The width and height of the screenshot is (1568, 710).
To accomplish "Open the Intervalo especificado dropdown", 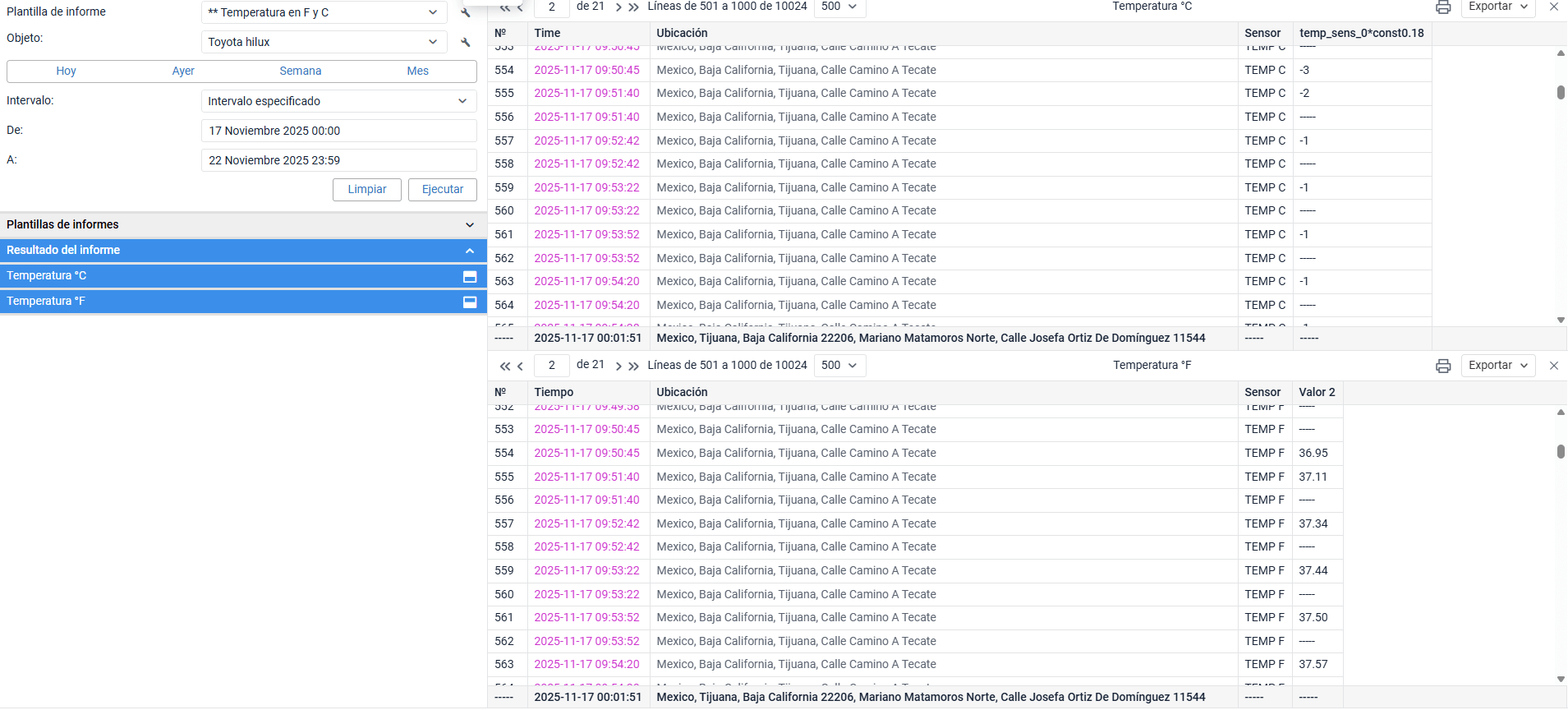I will tap(338, 101).
